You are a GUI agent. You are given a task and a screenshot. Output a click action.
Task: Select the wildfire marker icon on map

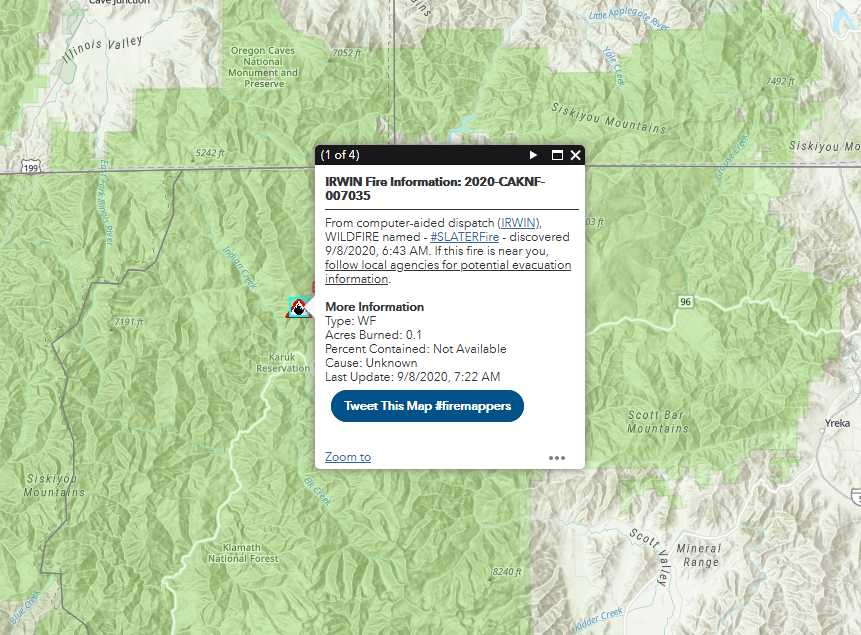[299, 308]
